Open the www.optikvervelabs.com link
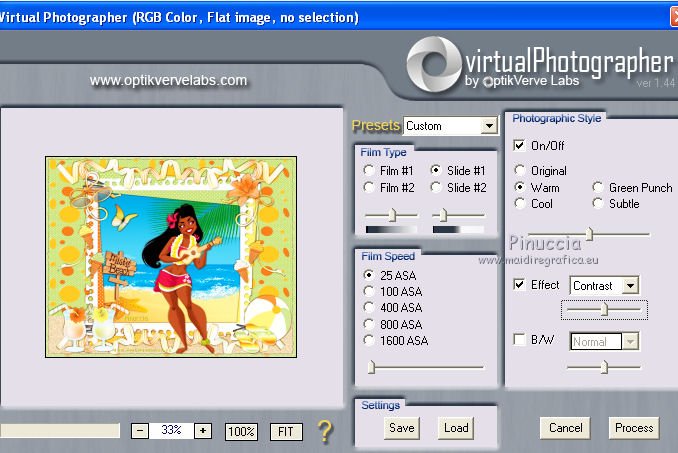678x453 pixels. pos(168,80)
